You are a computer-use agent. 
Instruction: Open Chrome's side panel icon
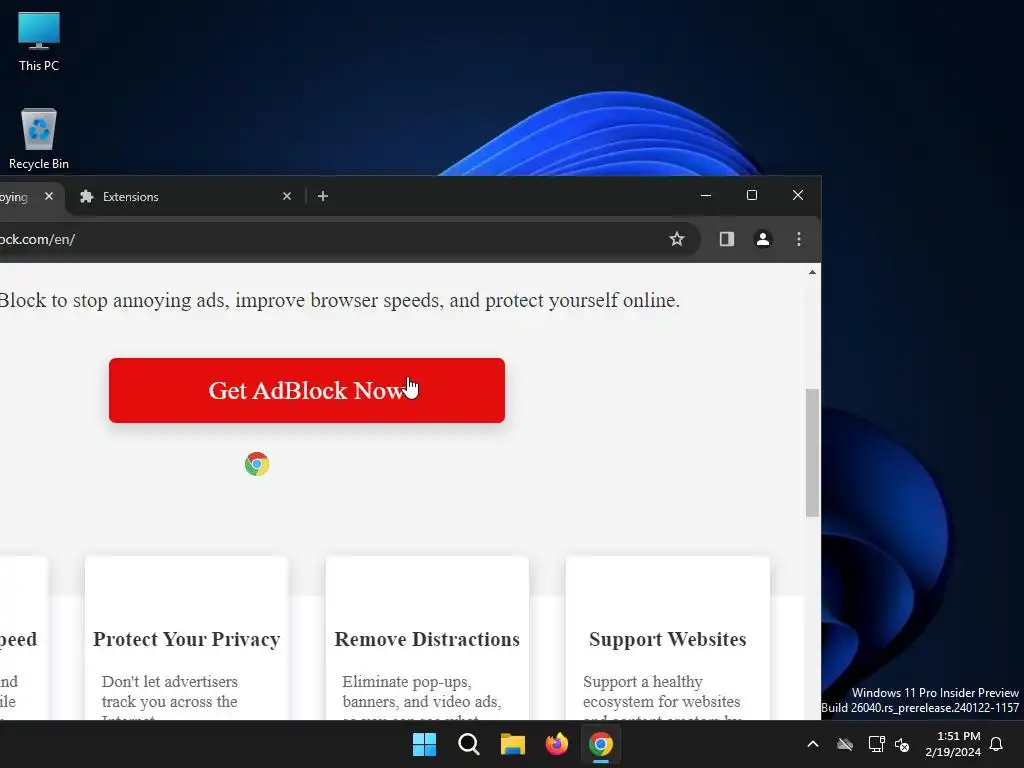(726, 239)
